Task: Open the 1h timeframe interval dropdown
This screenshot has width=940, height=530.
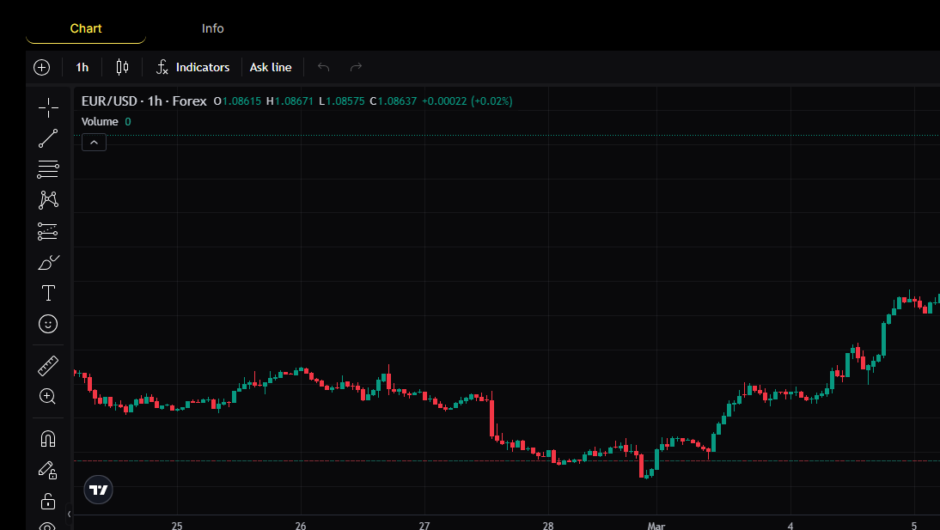Action: click(x=82, y=67)
